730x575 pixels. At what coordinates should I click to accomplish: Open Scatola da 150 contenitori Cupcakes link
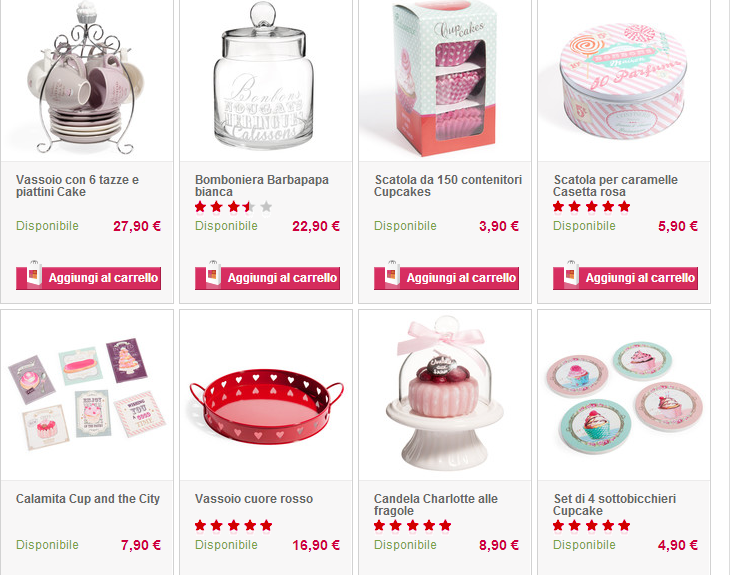pos(448,186)
